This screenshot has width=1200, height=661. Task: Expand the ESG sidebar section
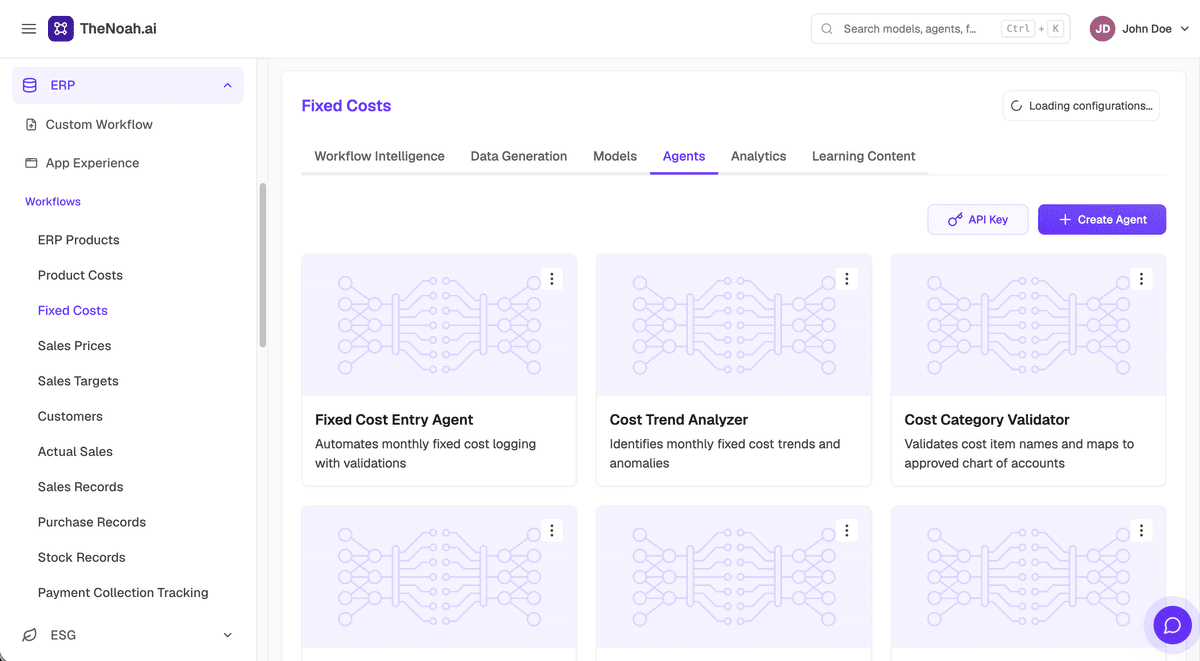point(227,635)
